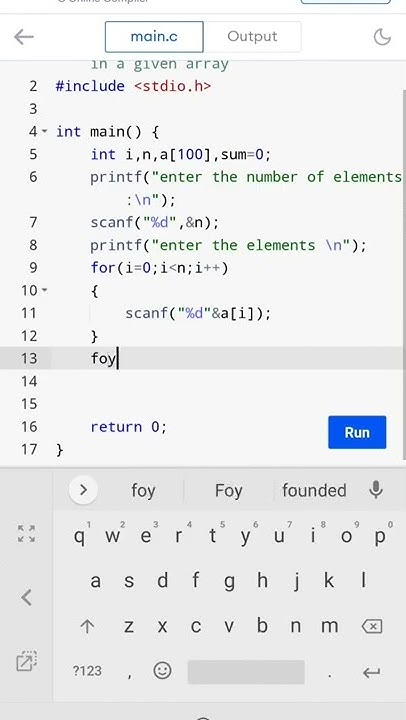Run the program with Run button

pyautogui.click(x=357, y=432)
